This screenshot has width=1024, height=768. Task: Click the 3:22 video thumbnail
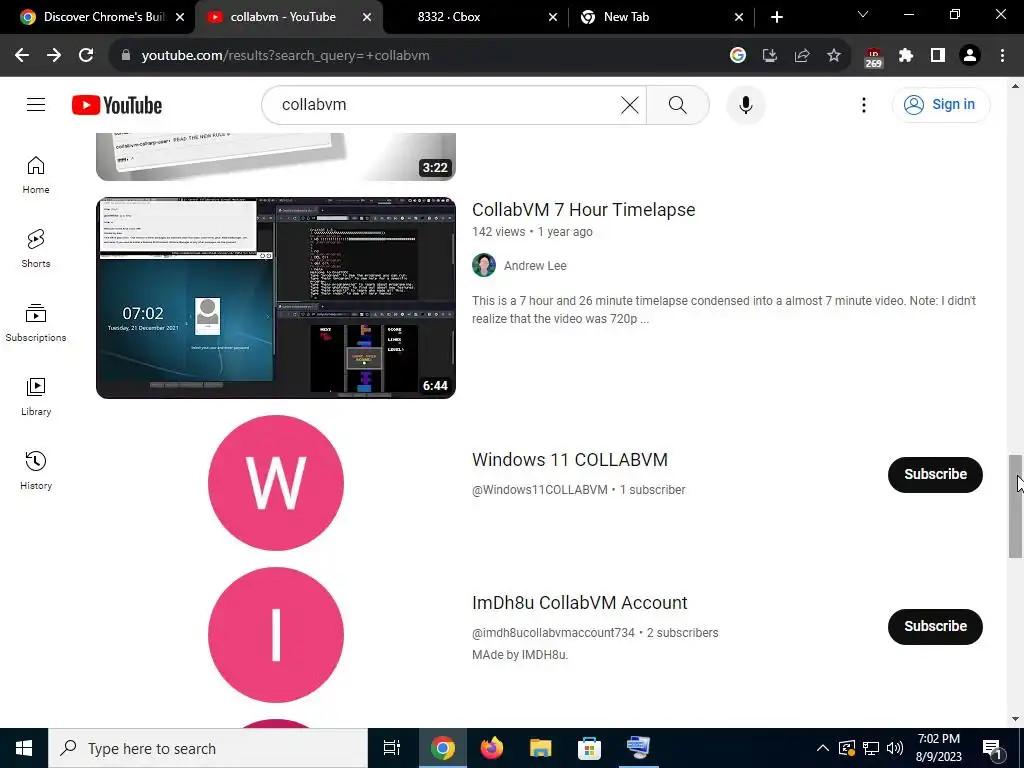276,157
